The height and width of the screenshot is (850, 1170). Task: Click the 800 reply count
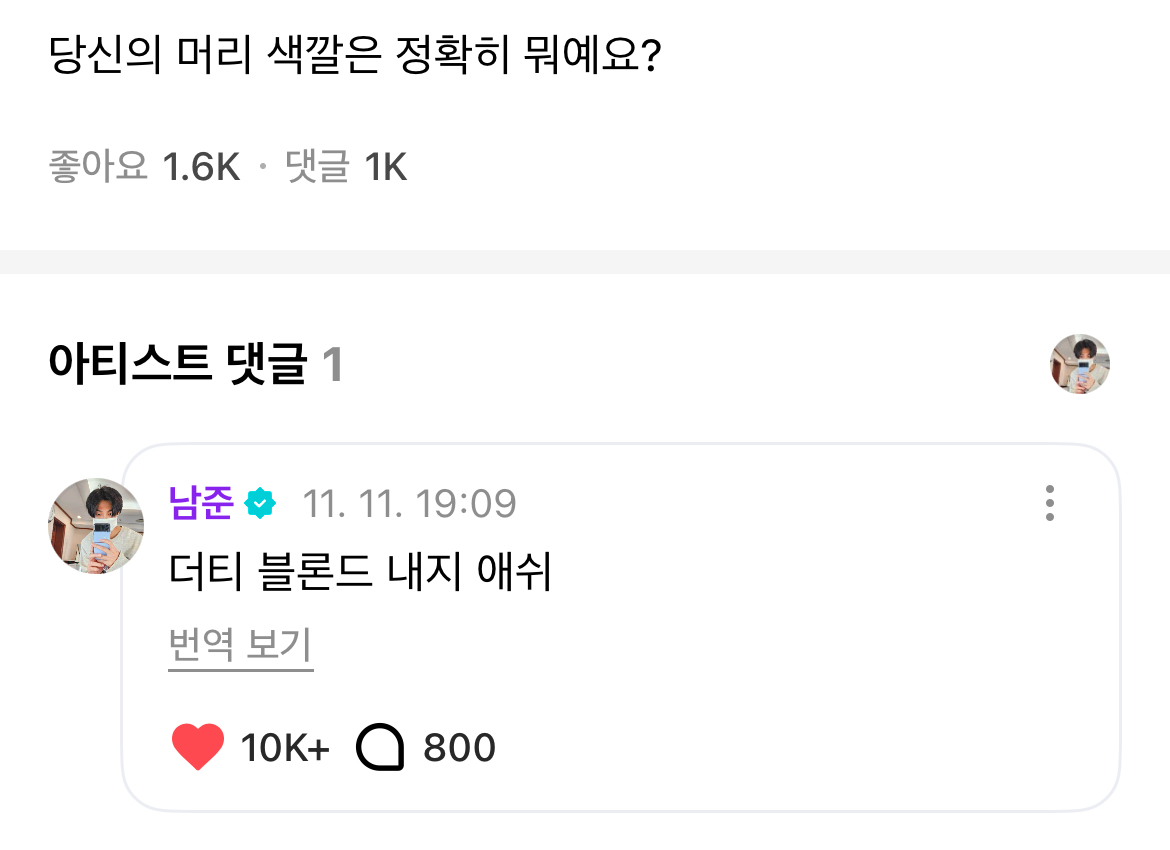click(459, 748)
